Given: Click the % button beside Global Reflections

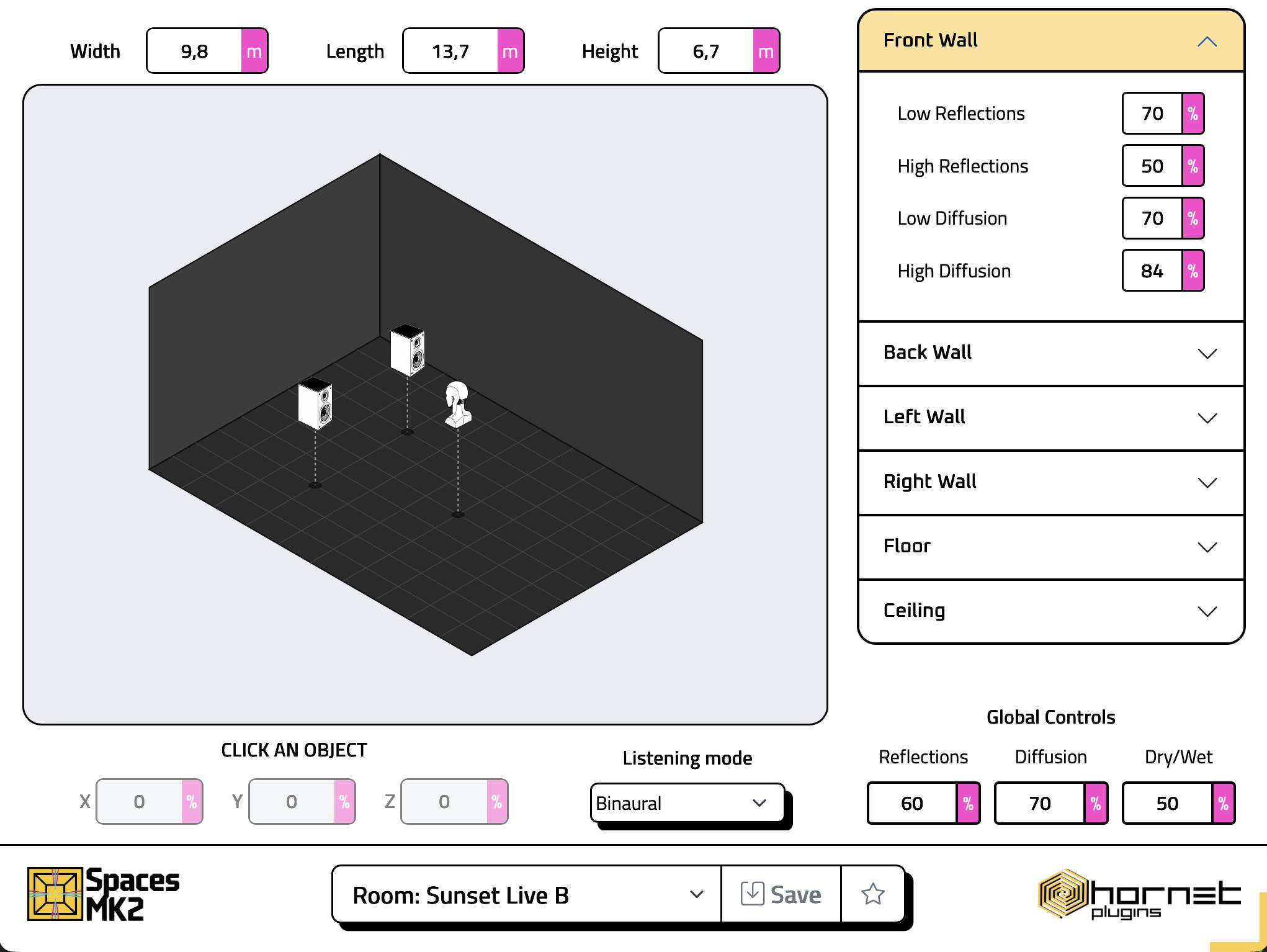Looking at the screenshot, I should (x=967, y=803).
